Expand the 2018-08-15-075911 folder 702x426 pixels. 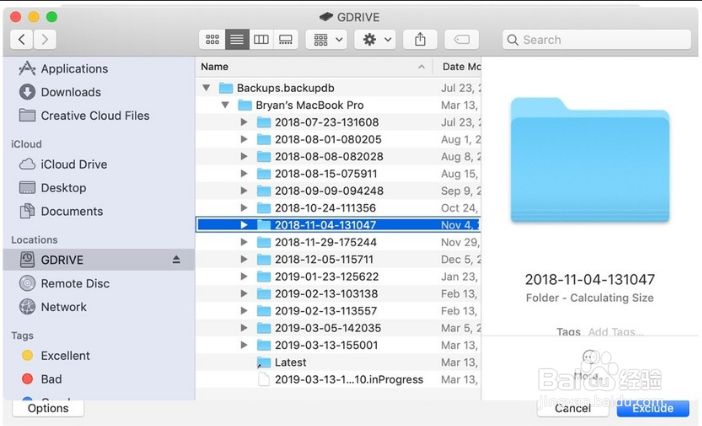coord(244,173)
